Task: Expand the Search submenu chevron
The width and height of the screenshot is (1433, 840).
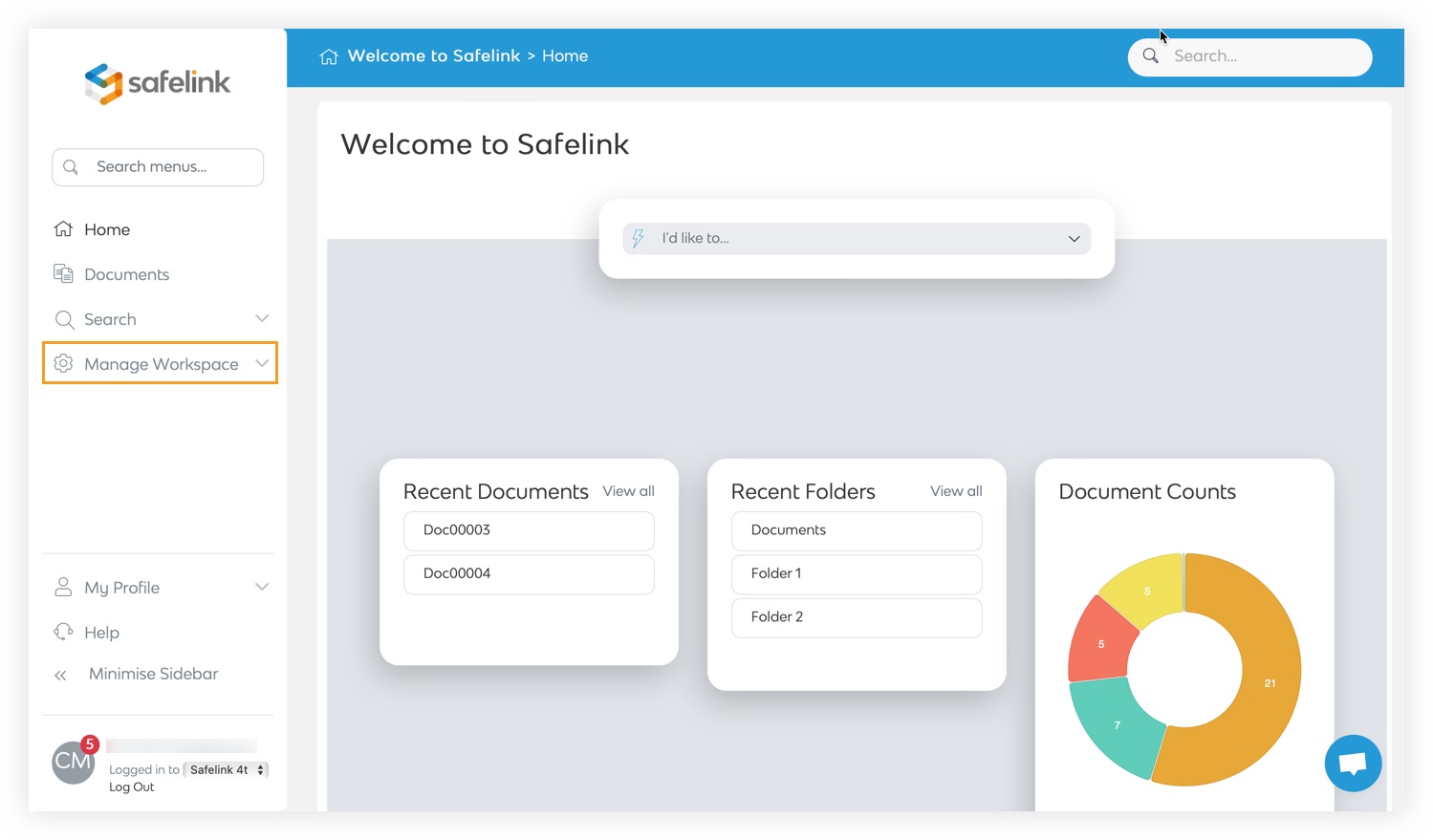Action: click(262, 318)
